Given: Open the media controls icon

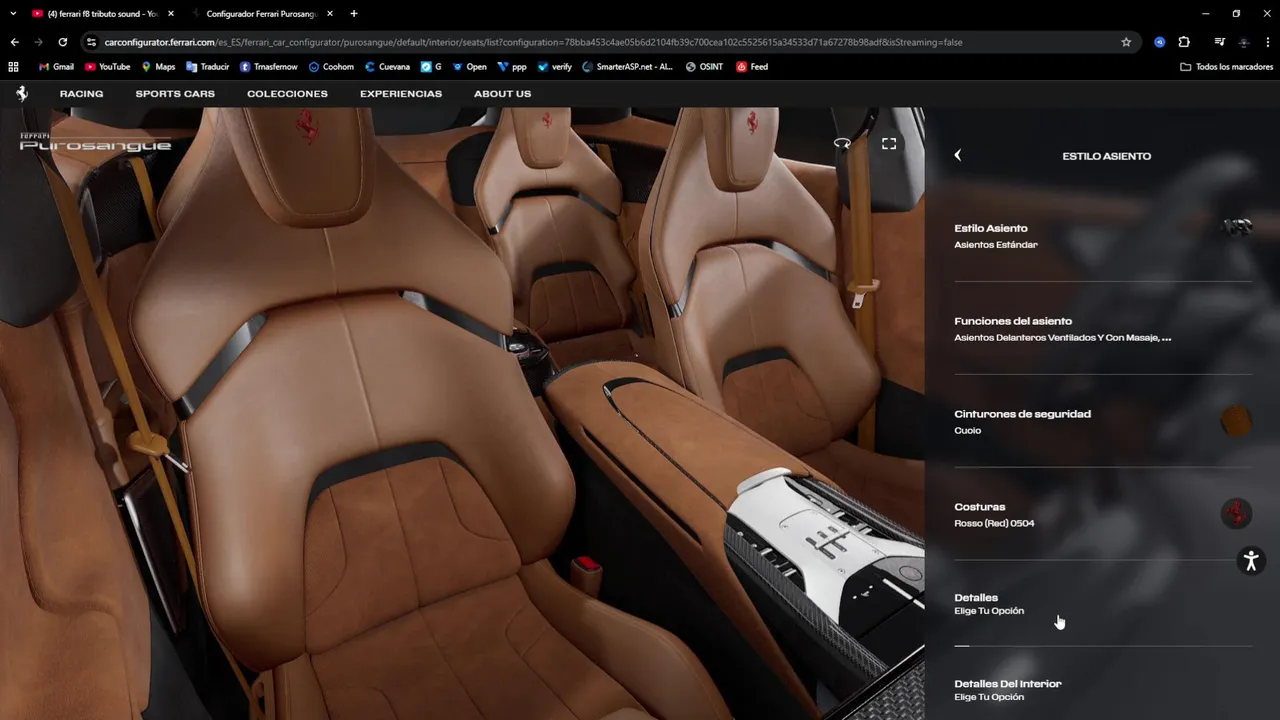Looking at the screenshot, I should (1219, 42).
